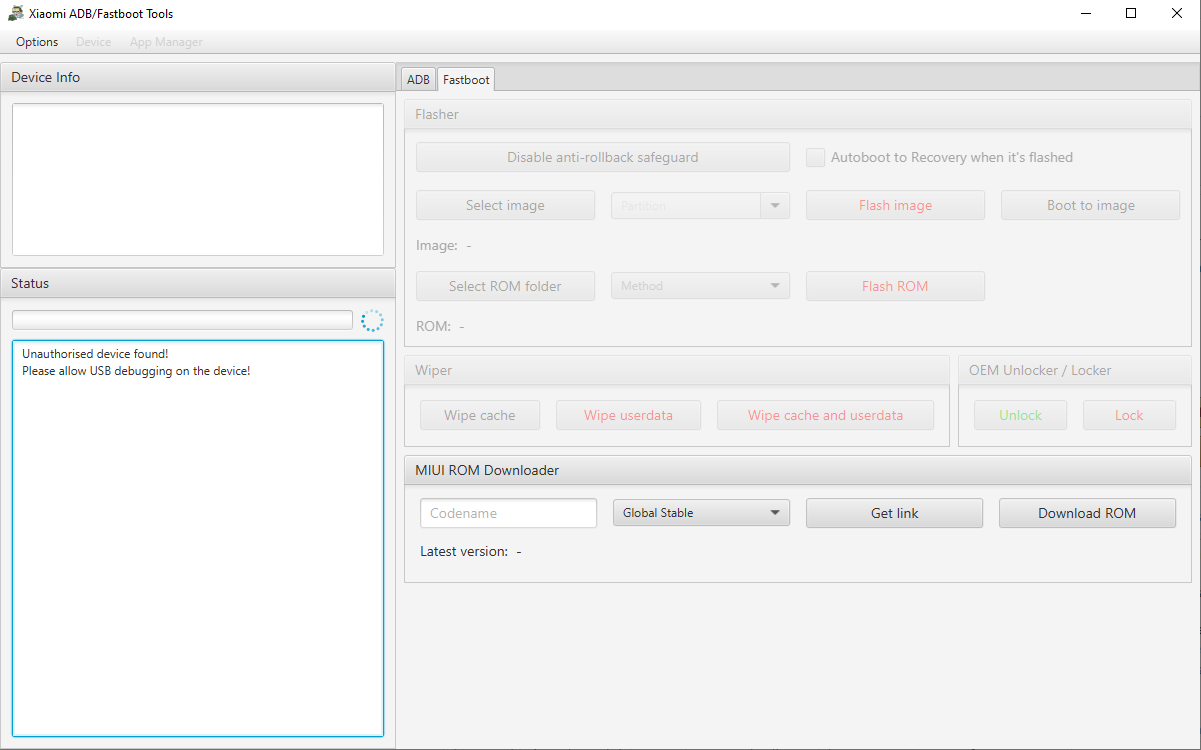Click Disable anti-rollback safeguard button
This screenshot has height=750, width=1201.
[603, 157]
